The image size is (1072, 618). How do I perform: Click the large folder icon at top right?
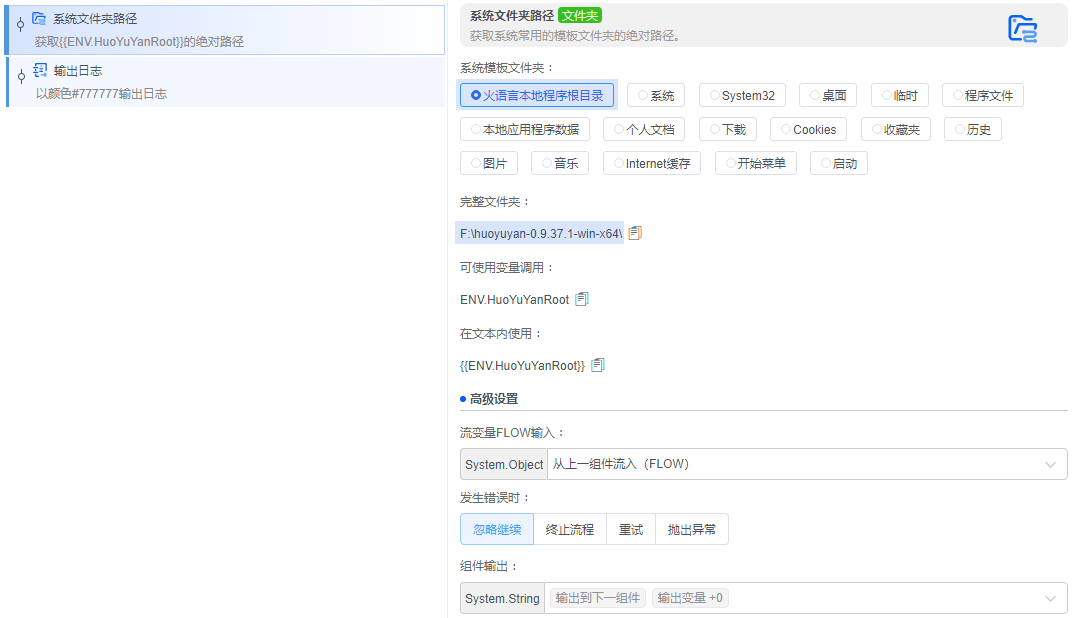[x=1022, y=30]
